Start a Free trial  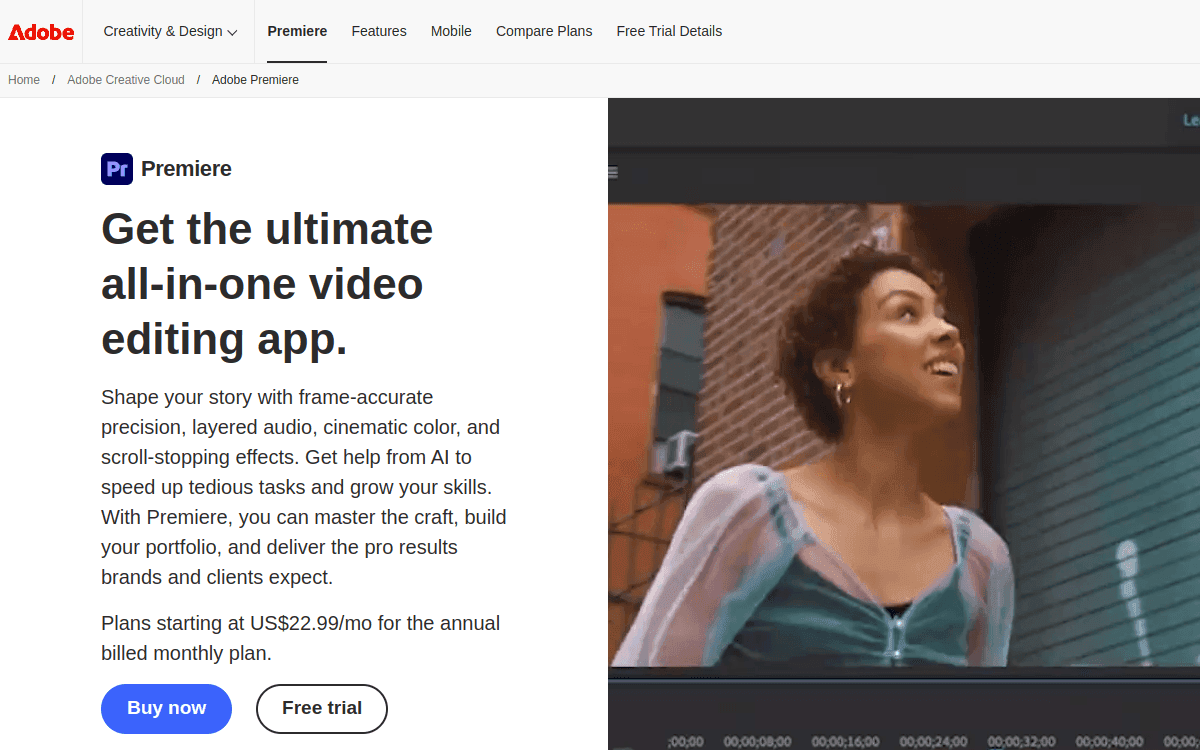[321, 708]
